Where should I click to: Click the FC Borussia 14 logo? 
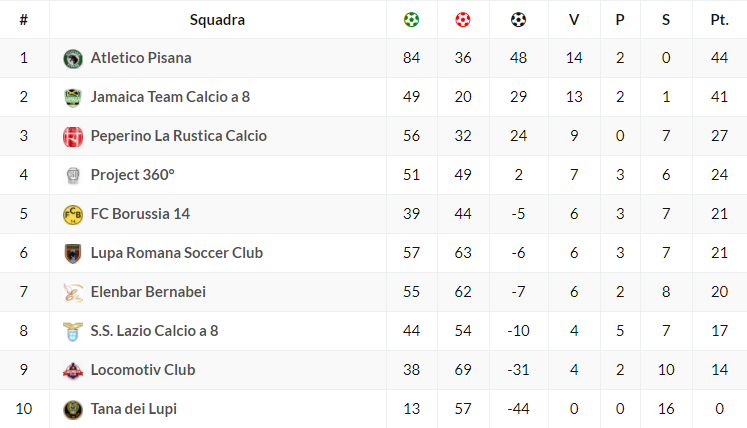point(72,214)
